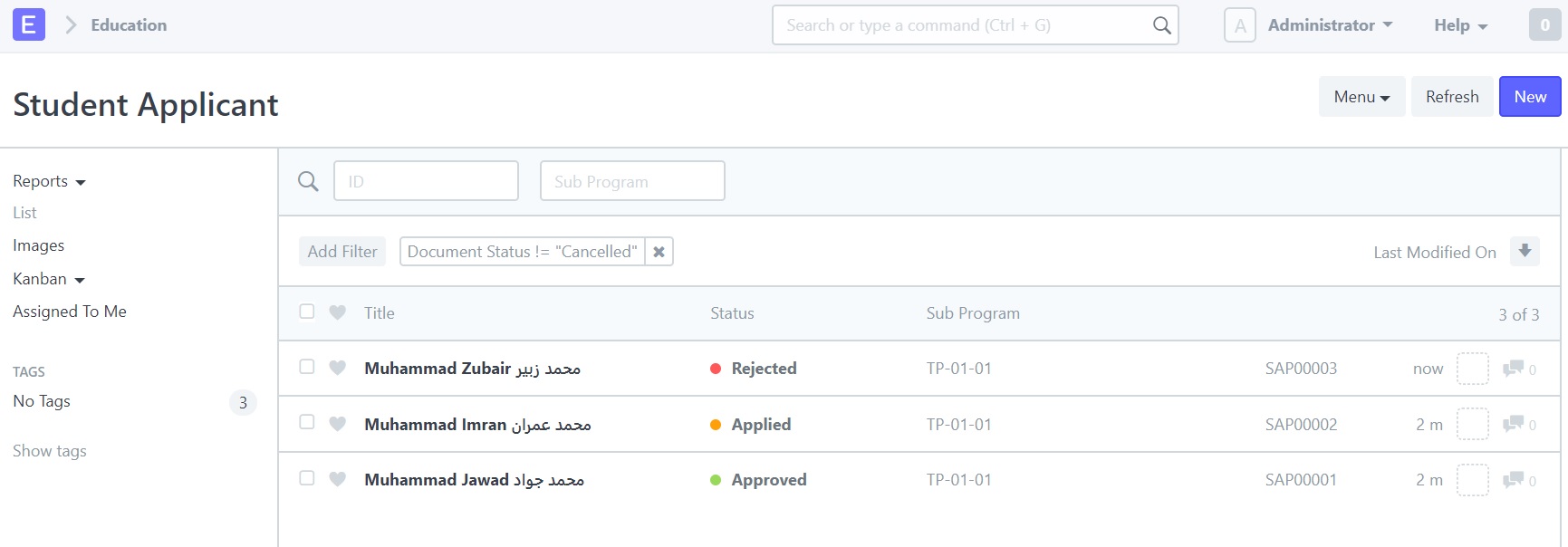Switch to the Images view
This screenshot has height=547, width=1568.
(x=38, y=245)
